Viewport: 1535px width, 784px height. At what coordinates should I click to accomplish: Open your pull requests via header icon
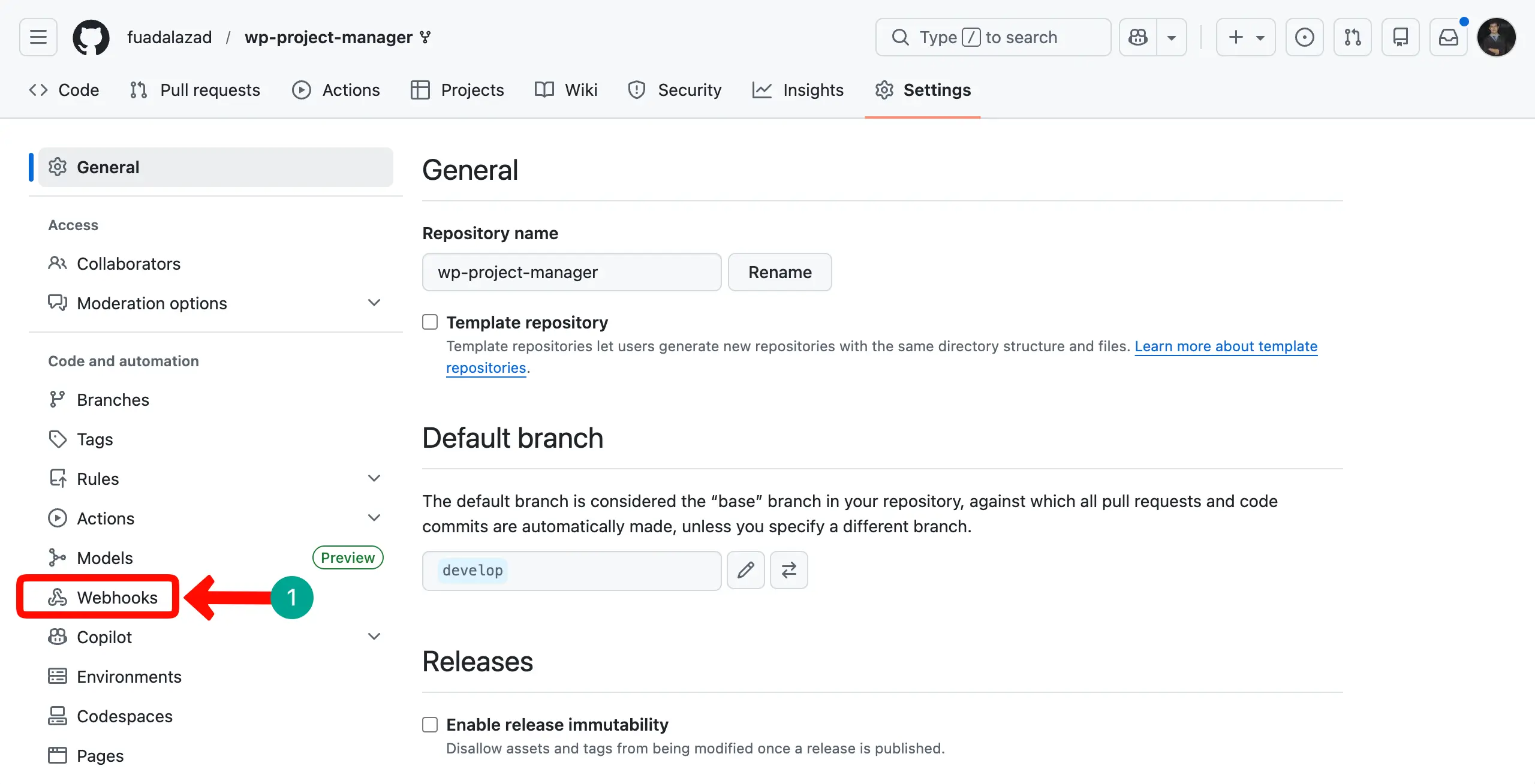(1353, 37)
